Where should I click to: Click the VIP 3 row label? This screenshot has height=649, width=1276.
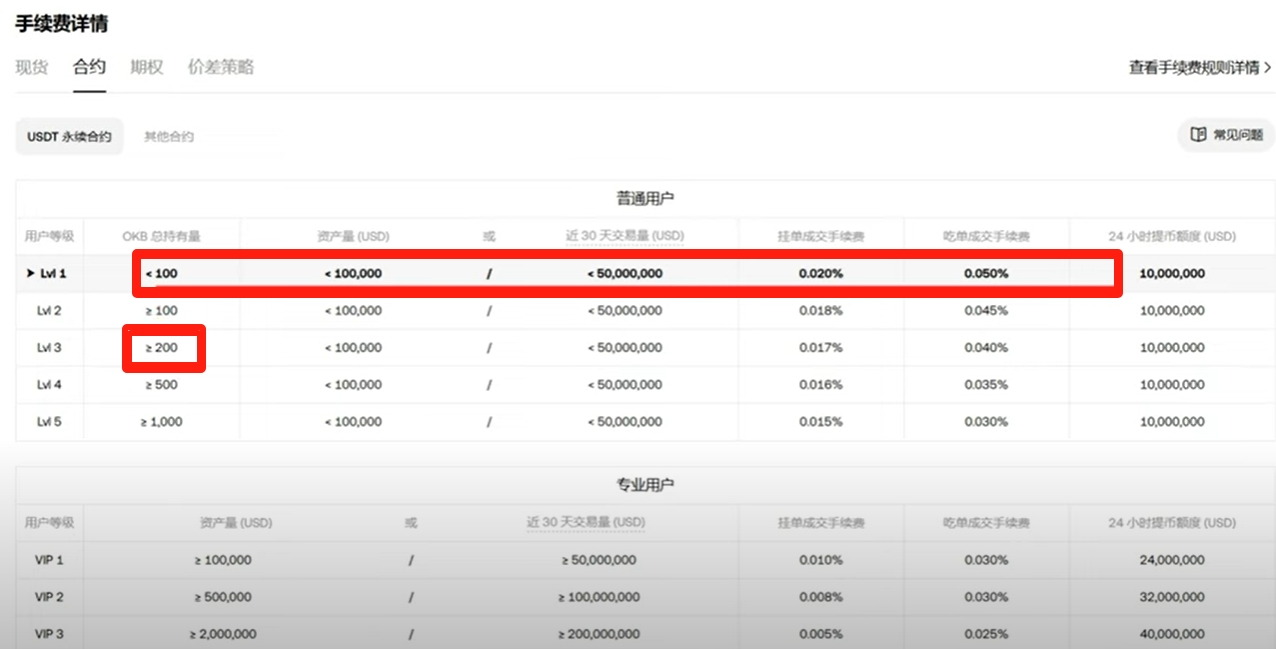point(49,634)
